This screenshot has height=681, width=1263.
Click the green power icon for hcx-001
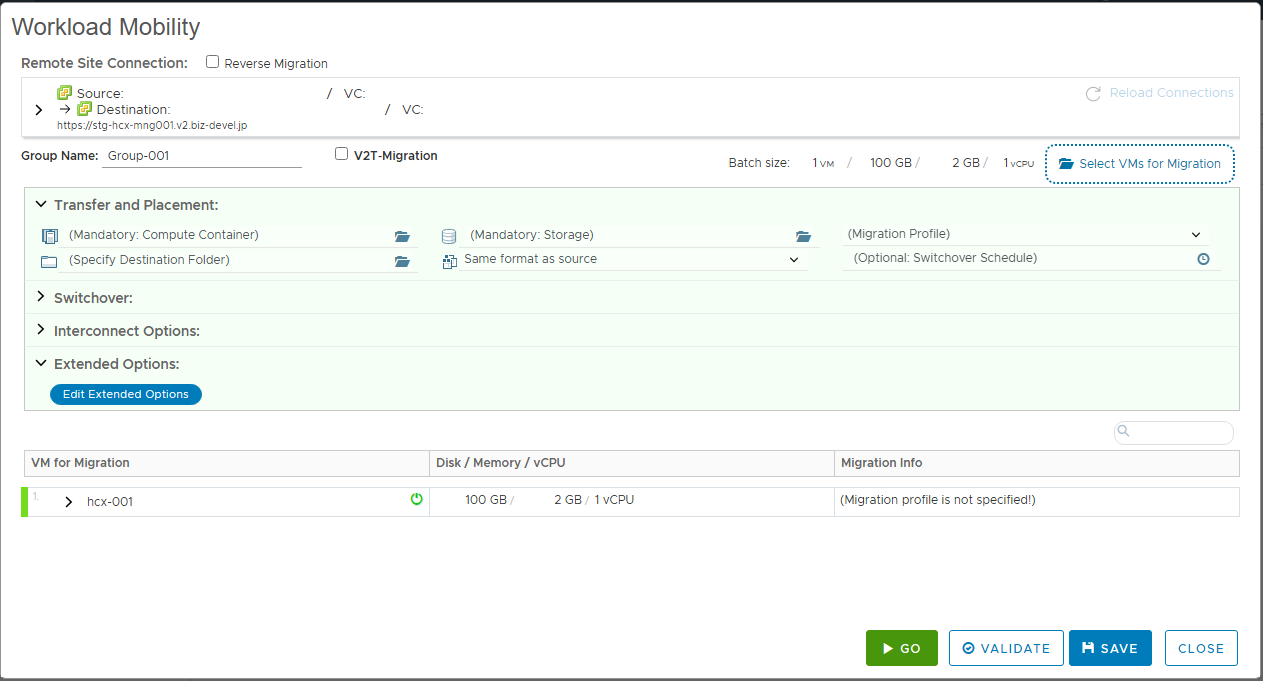(x=417, y=499)
